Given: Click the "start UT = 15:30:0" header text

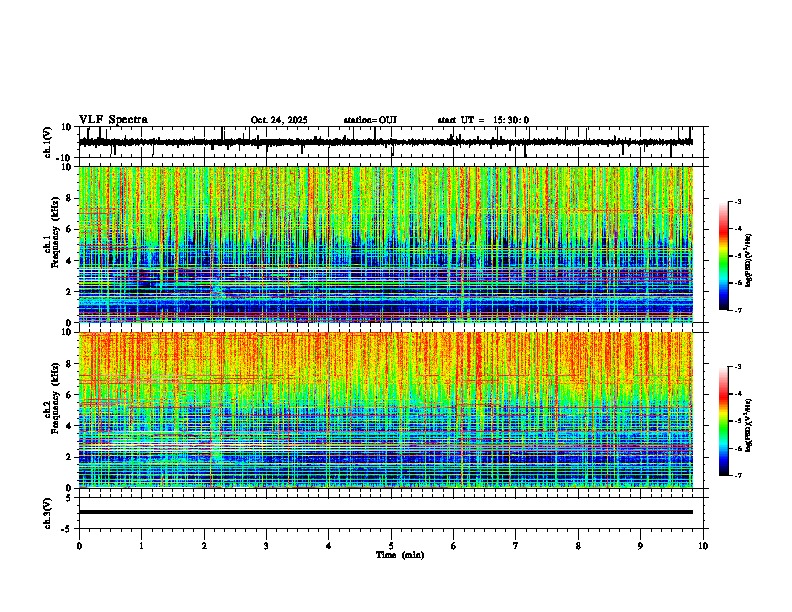Looking at the screenshot, I should point(483,120).
